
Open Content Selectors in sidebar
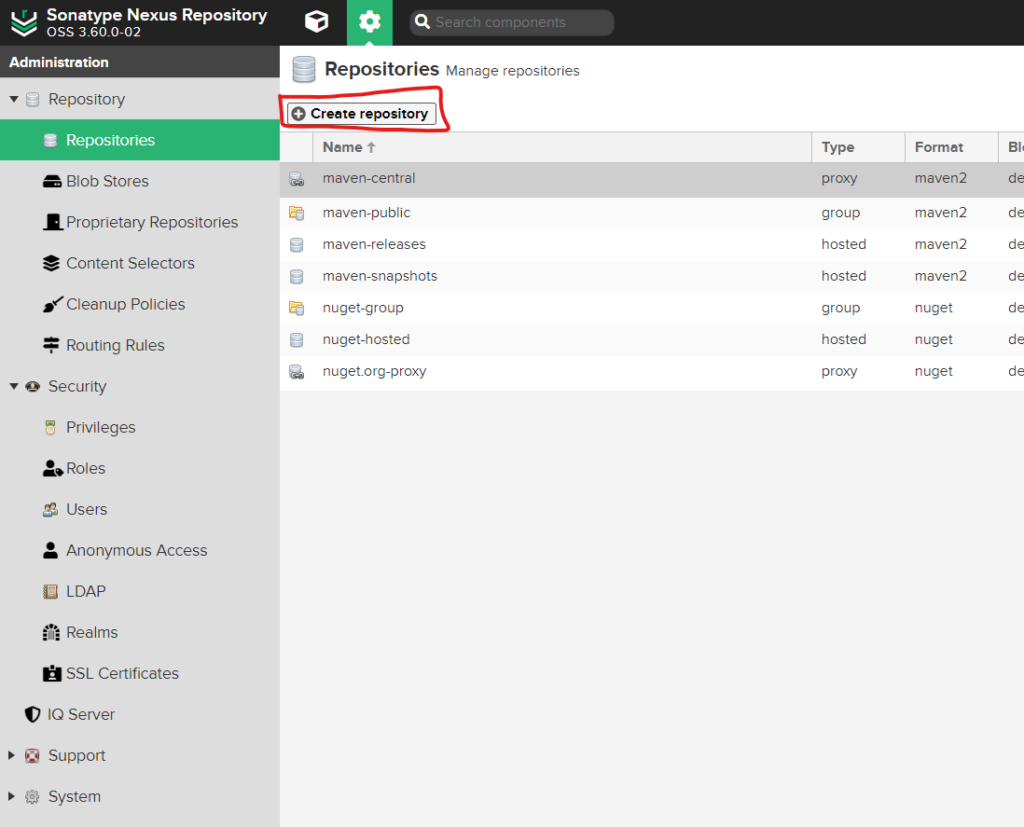click(x=130, y=264)
